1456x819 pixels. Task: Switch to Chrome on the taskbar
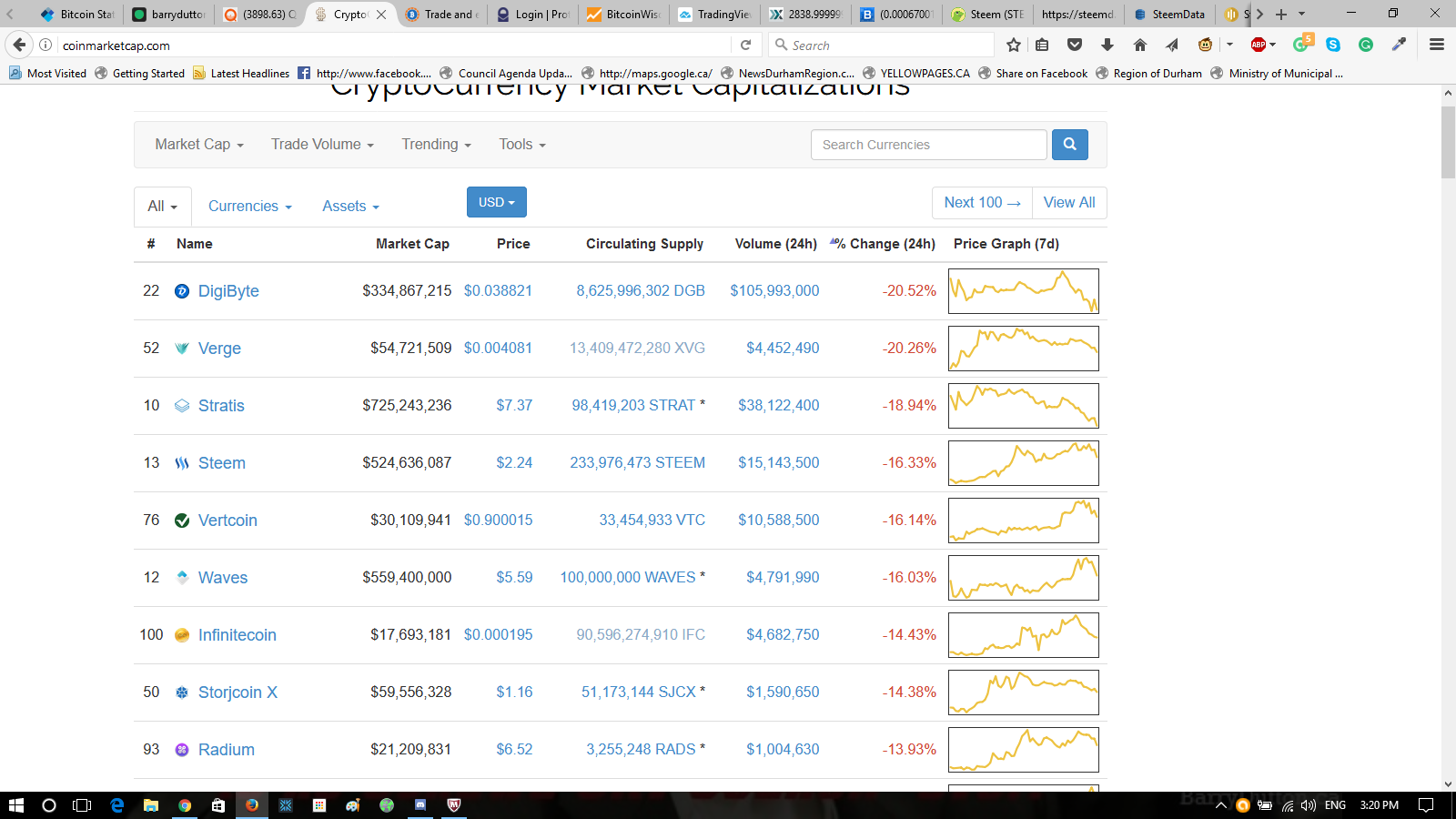(185, 805)
